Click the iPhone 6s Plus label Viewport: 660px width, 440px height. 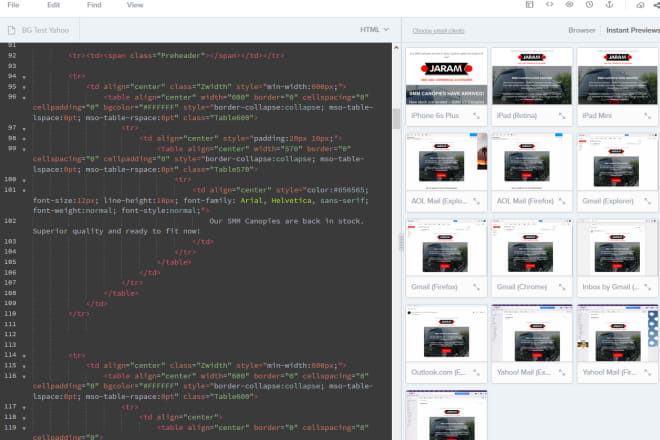pos(435,116)
